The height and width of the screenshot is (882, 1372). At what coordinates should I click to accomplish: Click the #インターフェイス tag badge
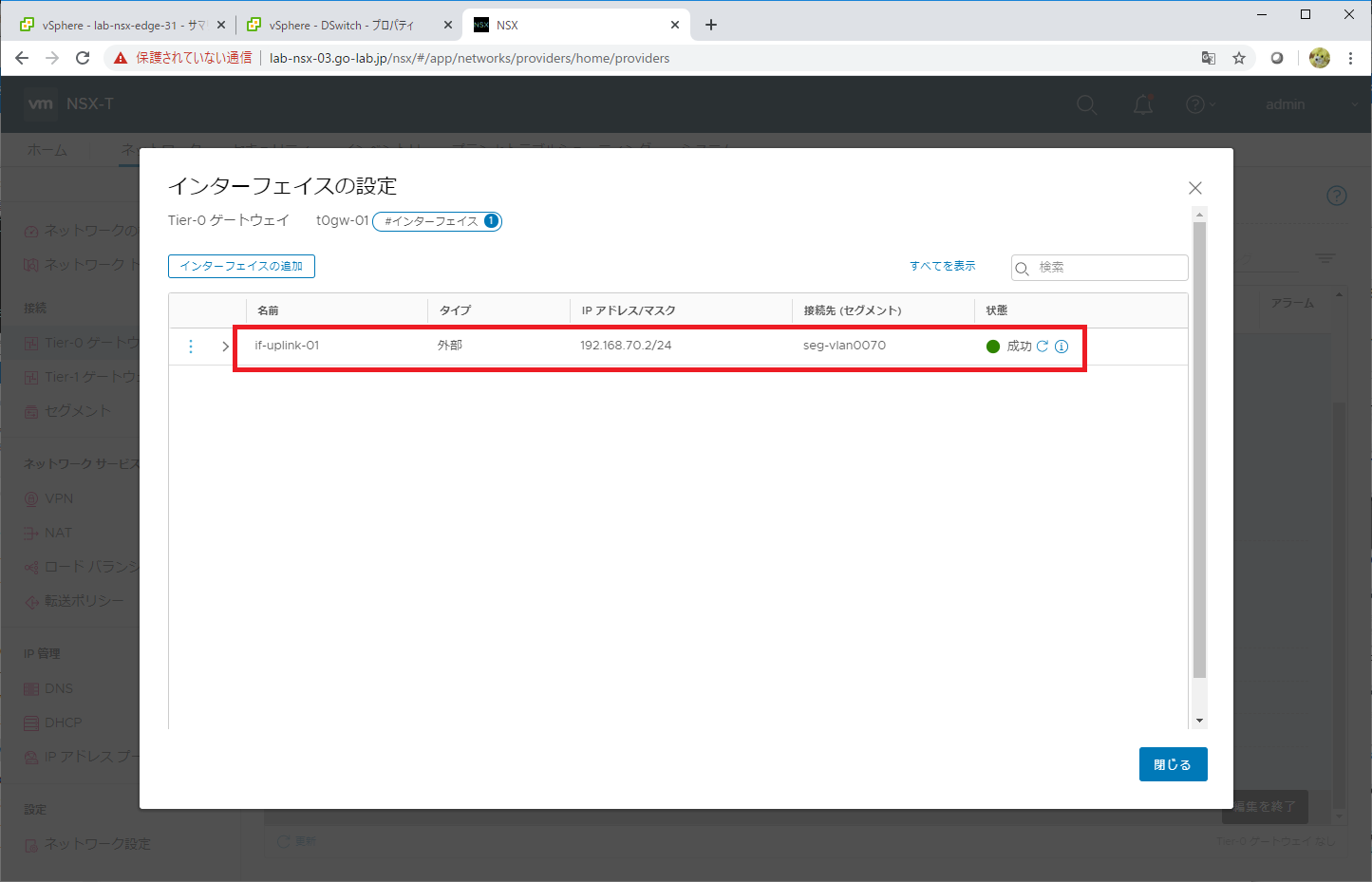pos(437,221)
